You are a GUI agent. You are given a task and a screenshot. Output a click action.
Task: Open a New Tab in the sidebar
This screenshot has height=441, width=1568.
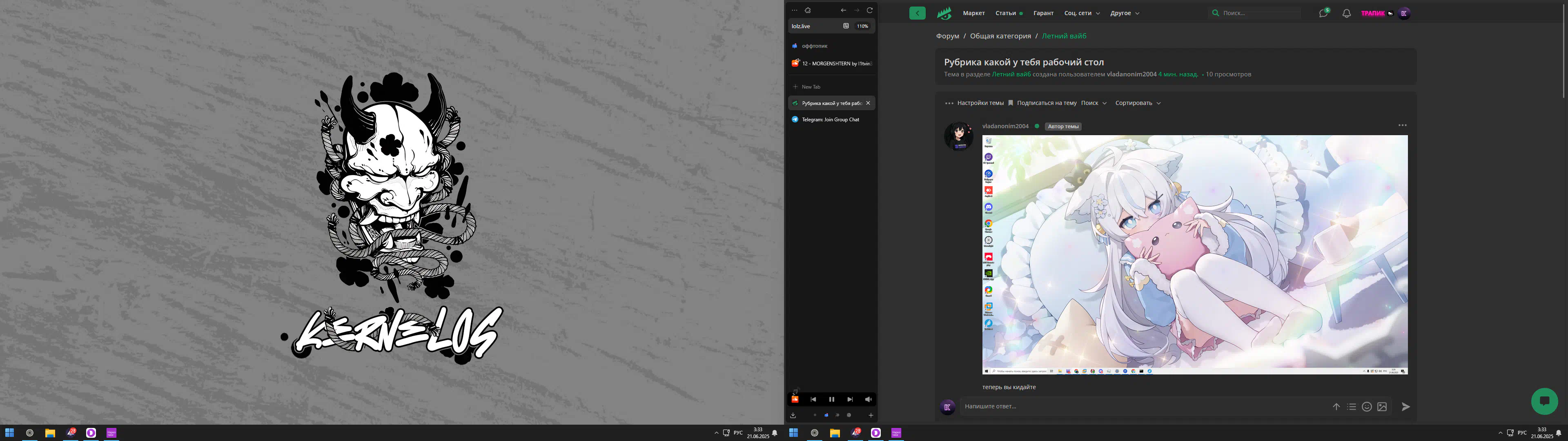click(x=831, y=87)
